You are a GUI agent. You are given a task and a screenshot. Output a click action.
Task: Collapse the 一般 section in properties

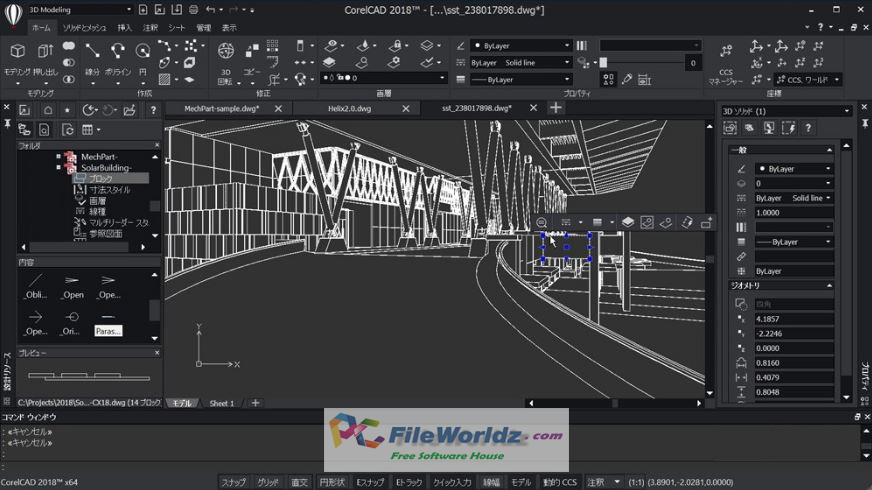[x=829, y=150]
